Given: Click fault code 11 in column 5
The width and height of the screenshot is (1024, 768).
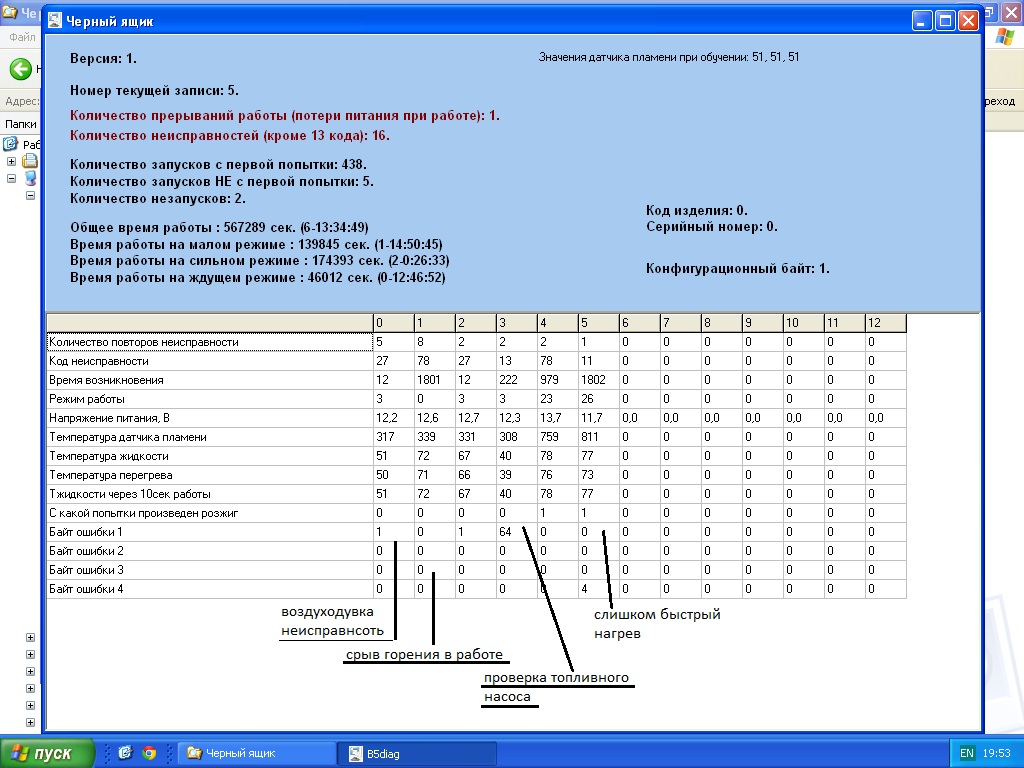Looking at the screenshot, I should [599, 361].
